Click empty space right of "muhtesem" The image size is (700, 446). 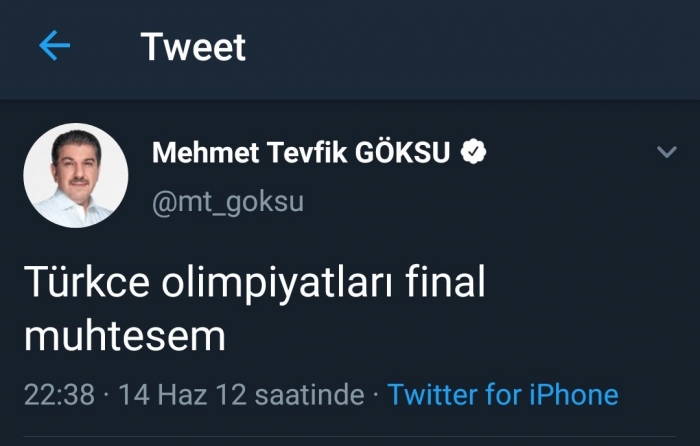point(450,336)
